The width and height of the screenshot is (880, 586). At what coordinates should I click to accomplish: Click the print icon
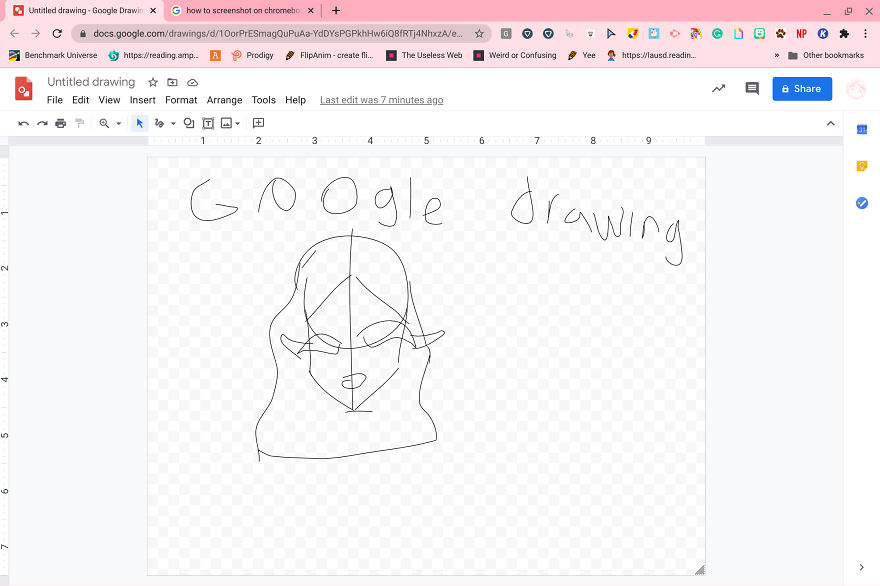(x=60, y=123)
